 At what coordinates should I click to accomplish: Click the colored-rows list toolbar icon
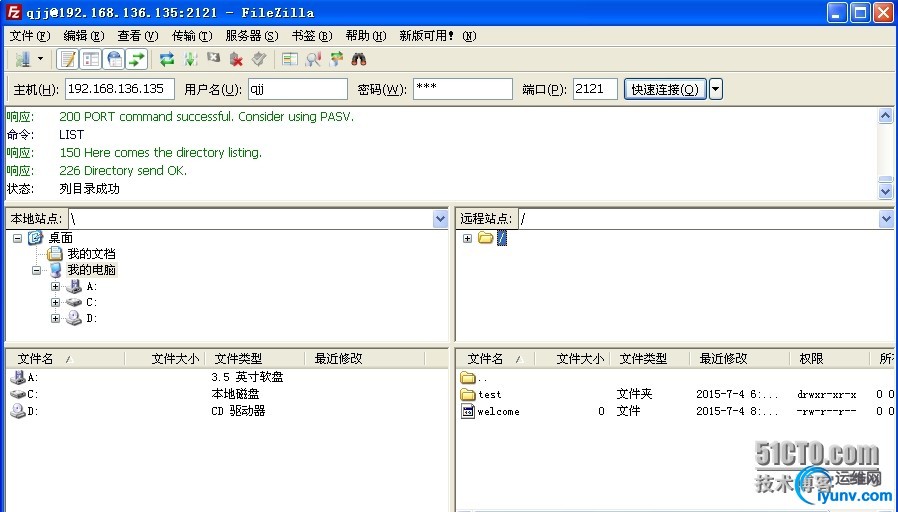click(x=290, y=59)
